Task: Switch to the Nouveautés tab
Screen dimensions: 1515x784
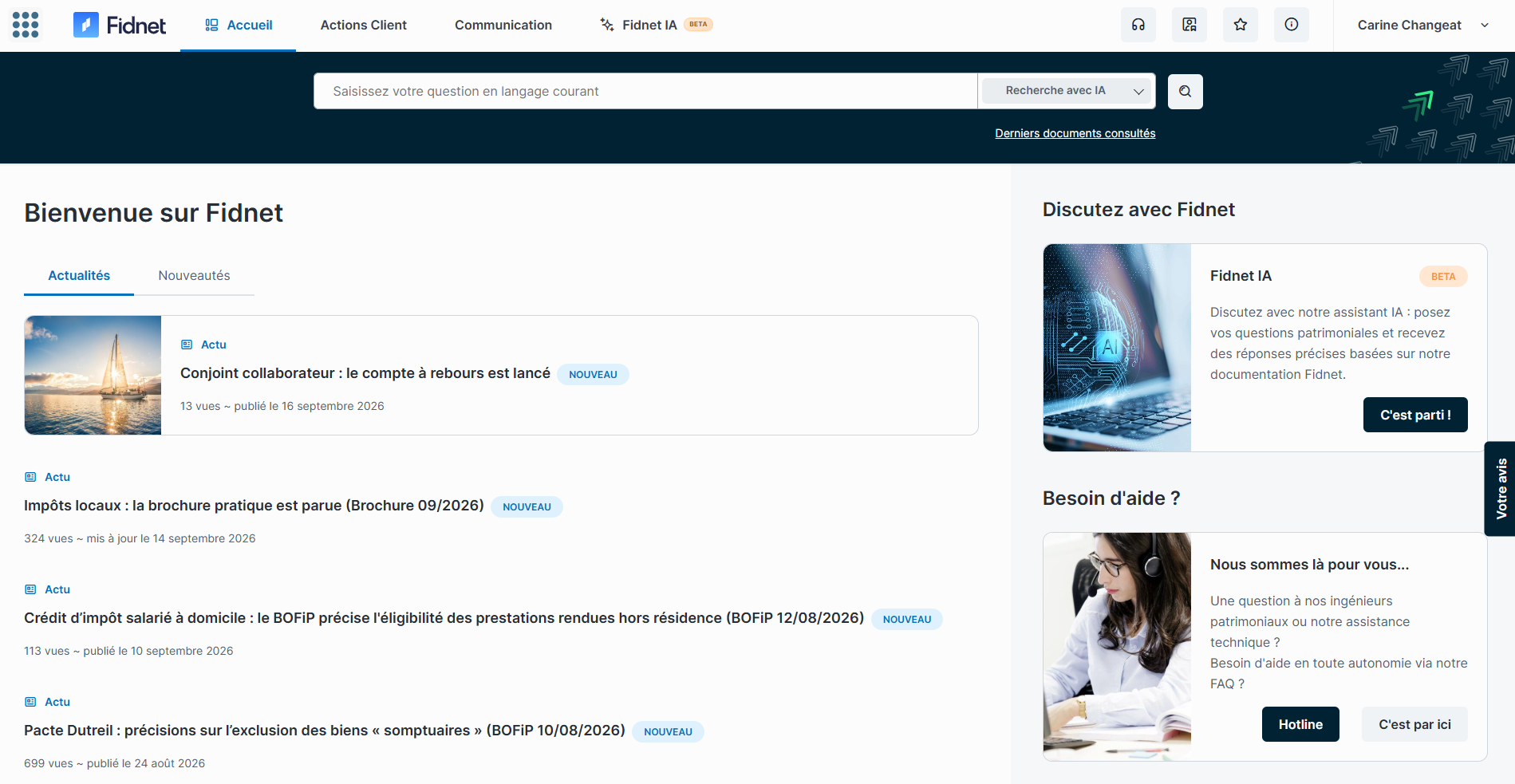Action: (194, 275)
